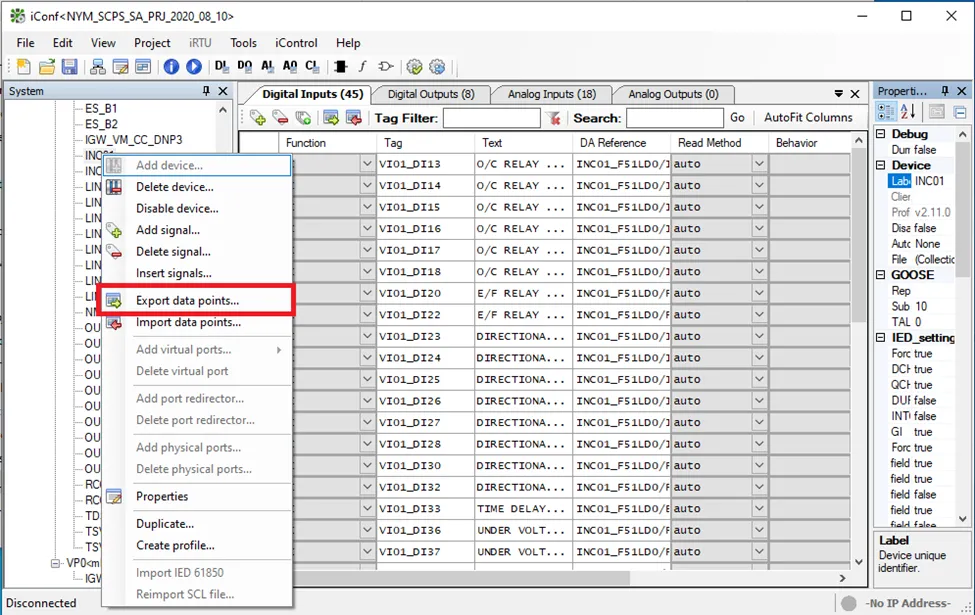Click the Go search button
The height and width of the screenshot is (615, 975).
(737, 118)
